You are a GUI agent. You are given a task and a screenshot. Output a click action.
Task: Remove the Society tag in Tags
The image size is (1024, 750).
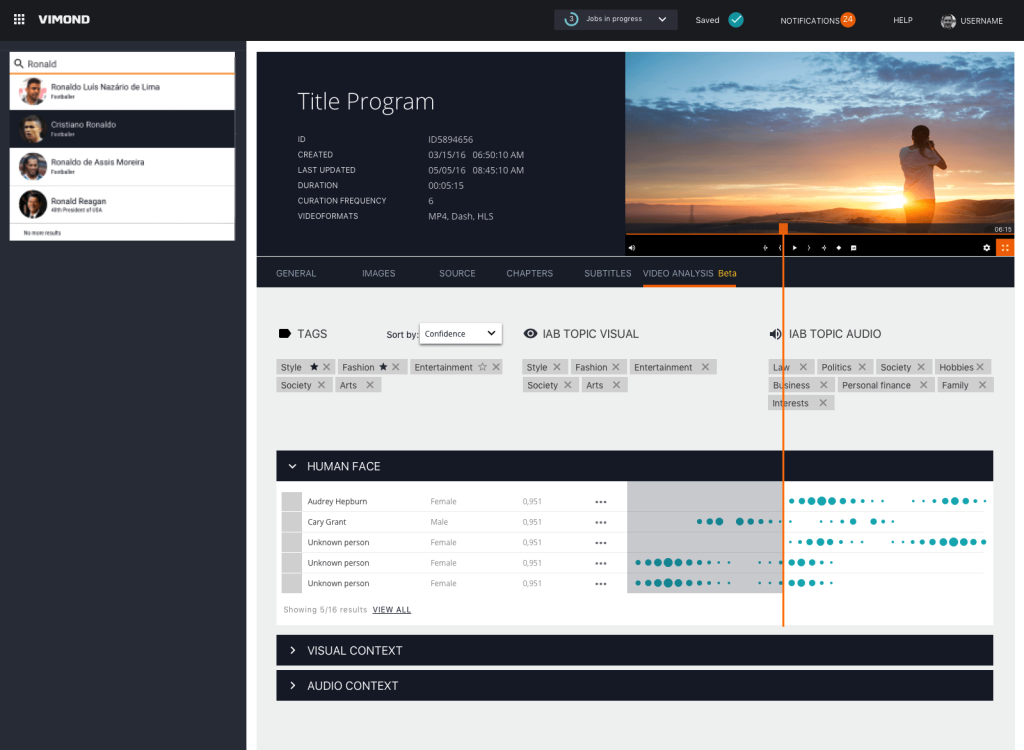point(321,385)
